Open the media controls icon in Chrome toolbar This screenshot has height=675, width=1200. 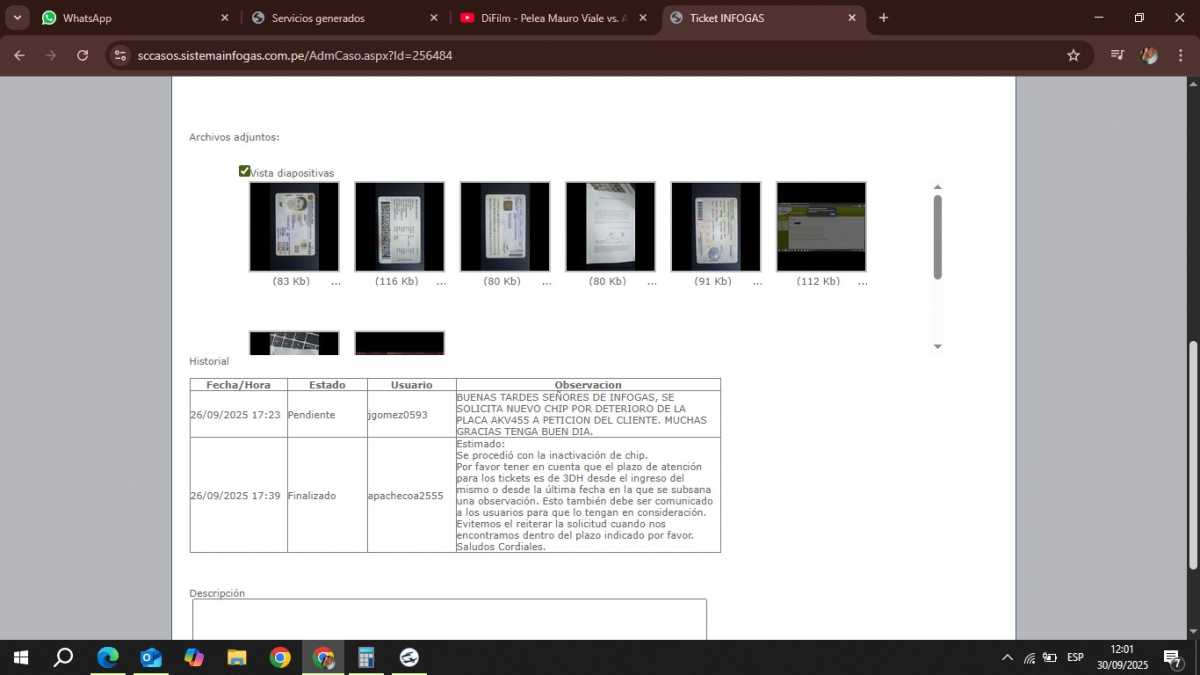[1118, 56]
